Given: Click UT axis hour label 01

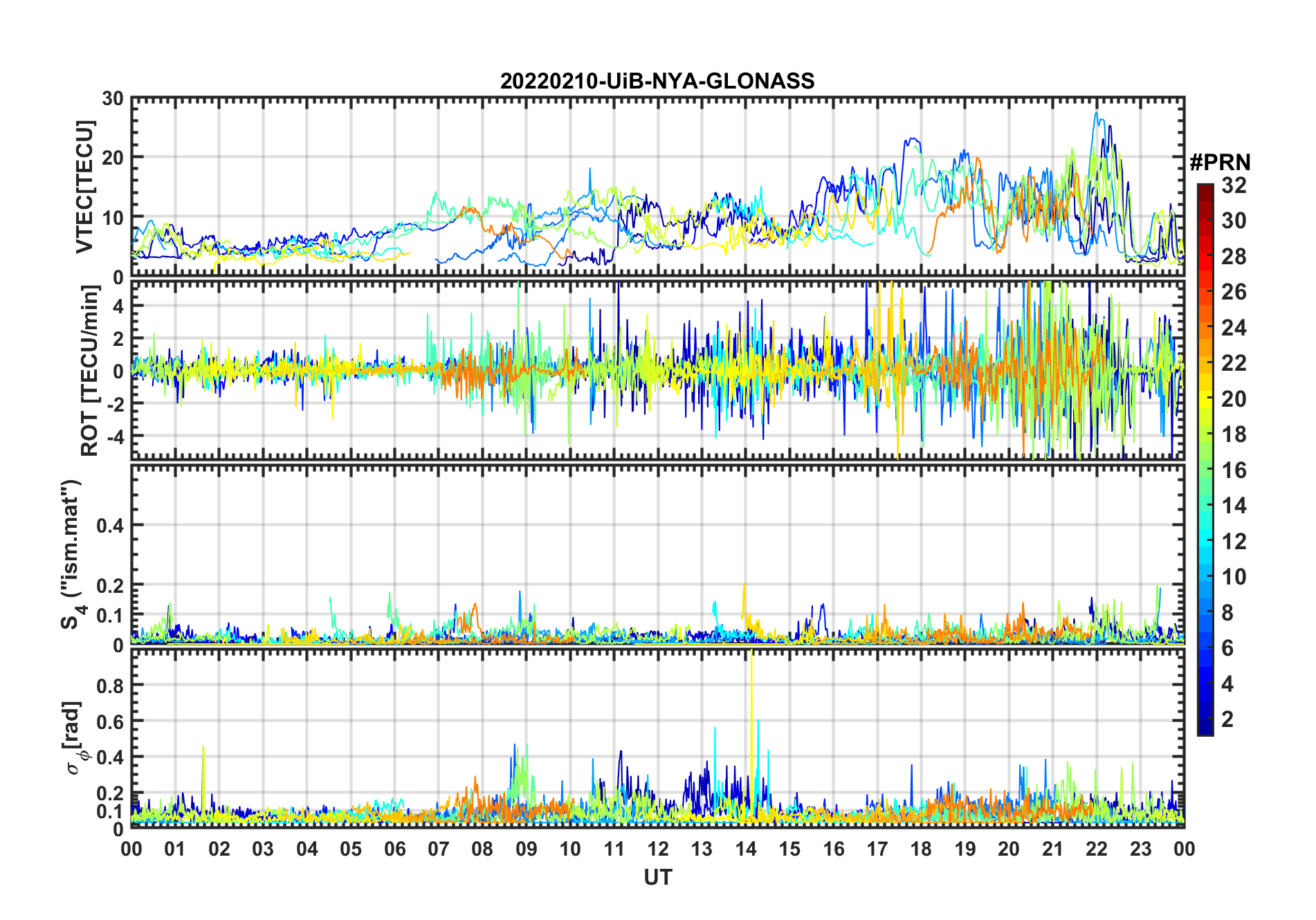Looking at the screenshot, I should pyautogui.click(x=175, y=849).
